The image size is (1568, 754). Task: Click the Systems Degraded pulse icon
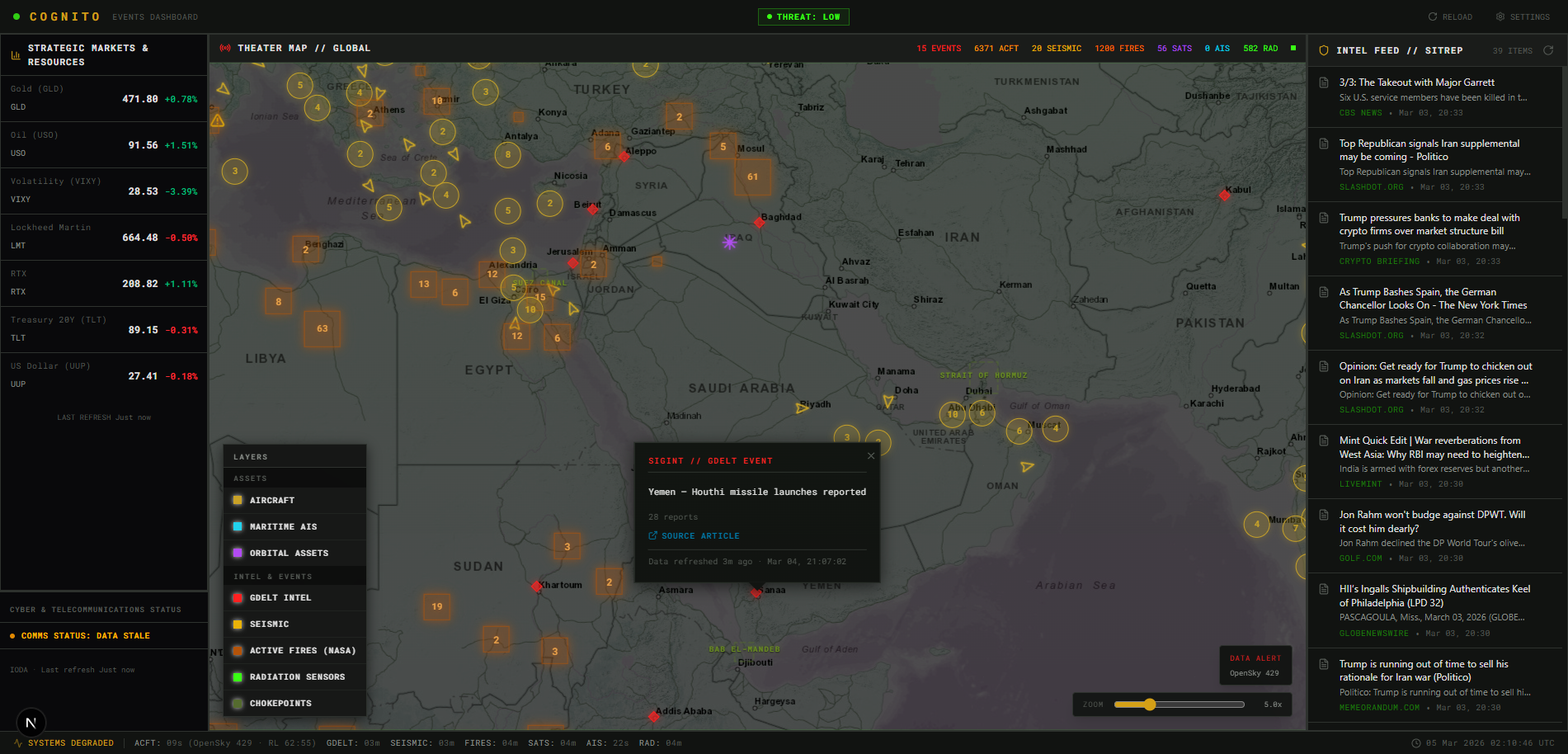coord(18,743)
